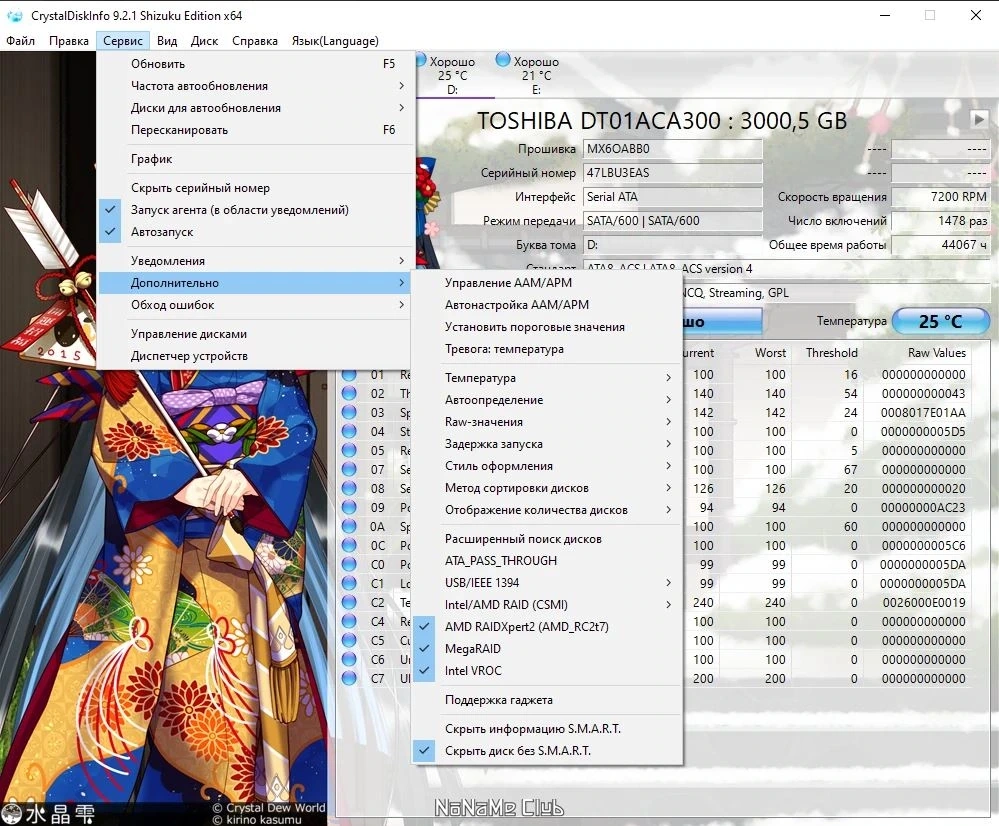Image resolution: width=999 pixels, height=826 pixels.
Task: Expand the 'Задержка запуска' submenu
Action: point(547,444)
